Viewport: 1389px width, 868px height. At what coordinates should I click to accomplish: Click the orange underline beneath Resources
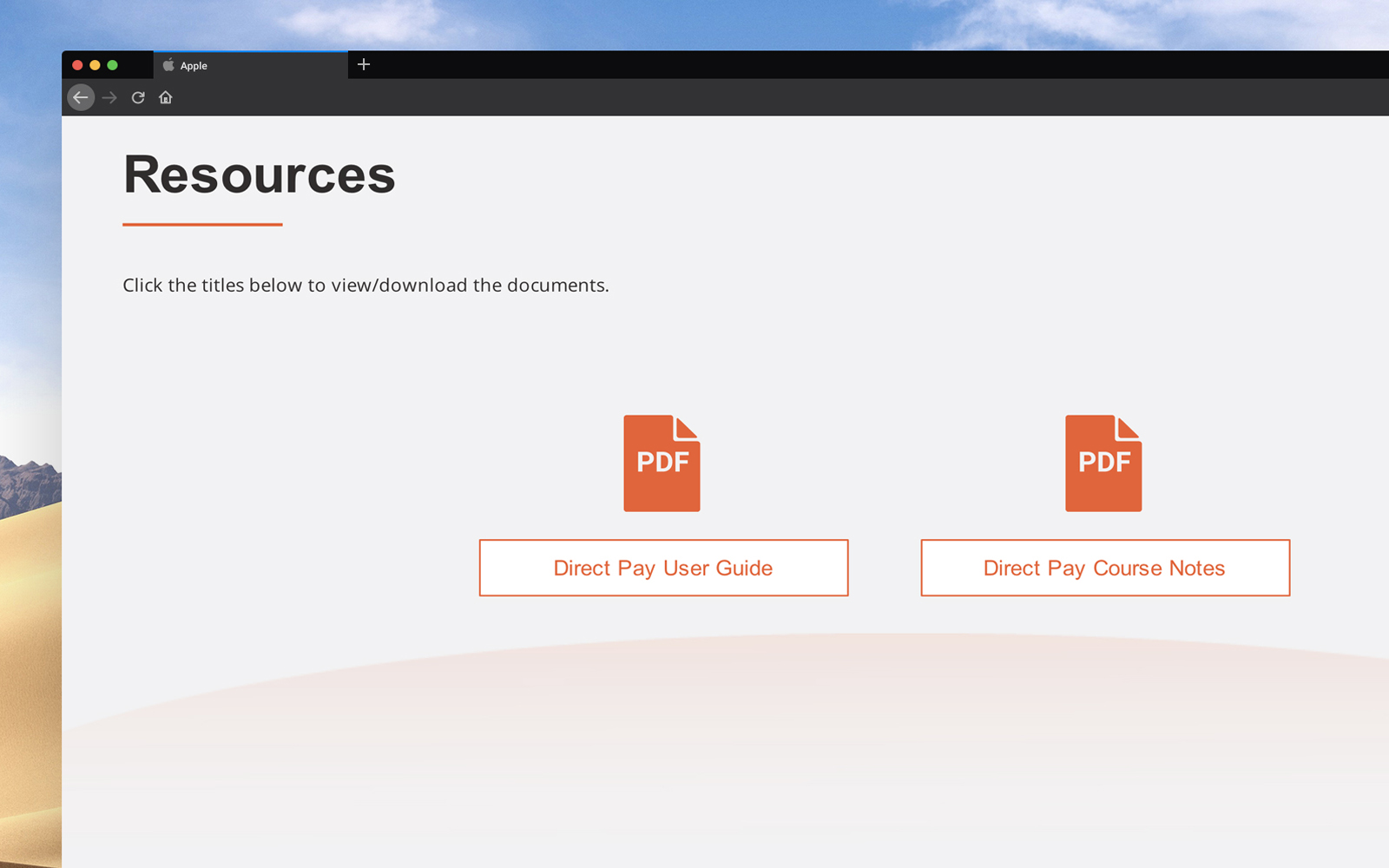[202, 224]
